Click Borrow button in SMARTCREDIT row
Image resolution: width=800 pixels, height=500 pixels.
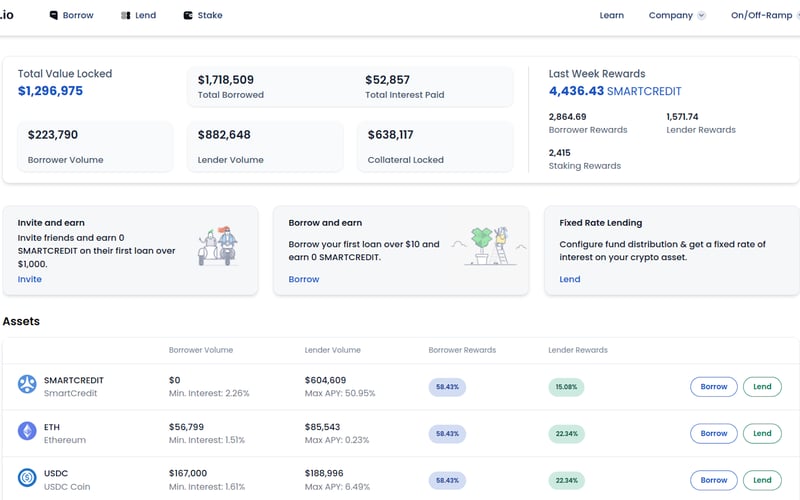click(714, 387)
